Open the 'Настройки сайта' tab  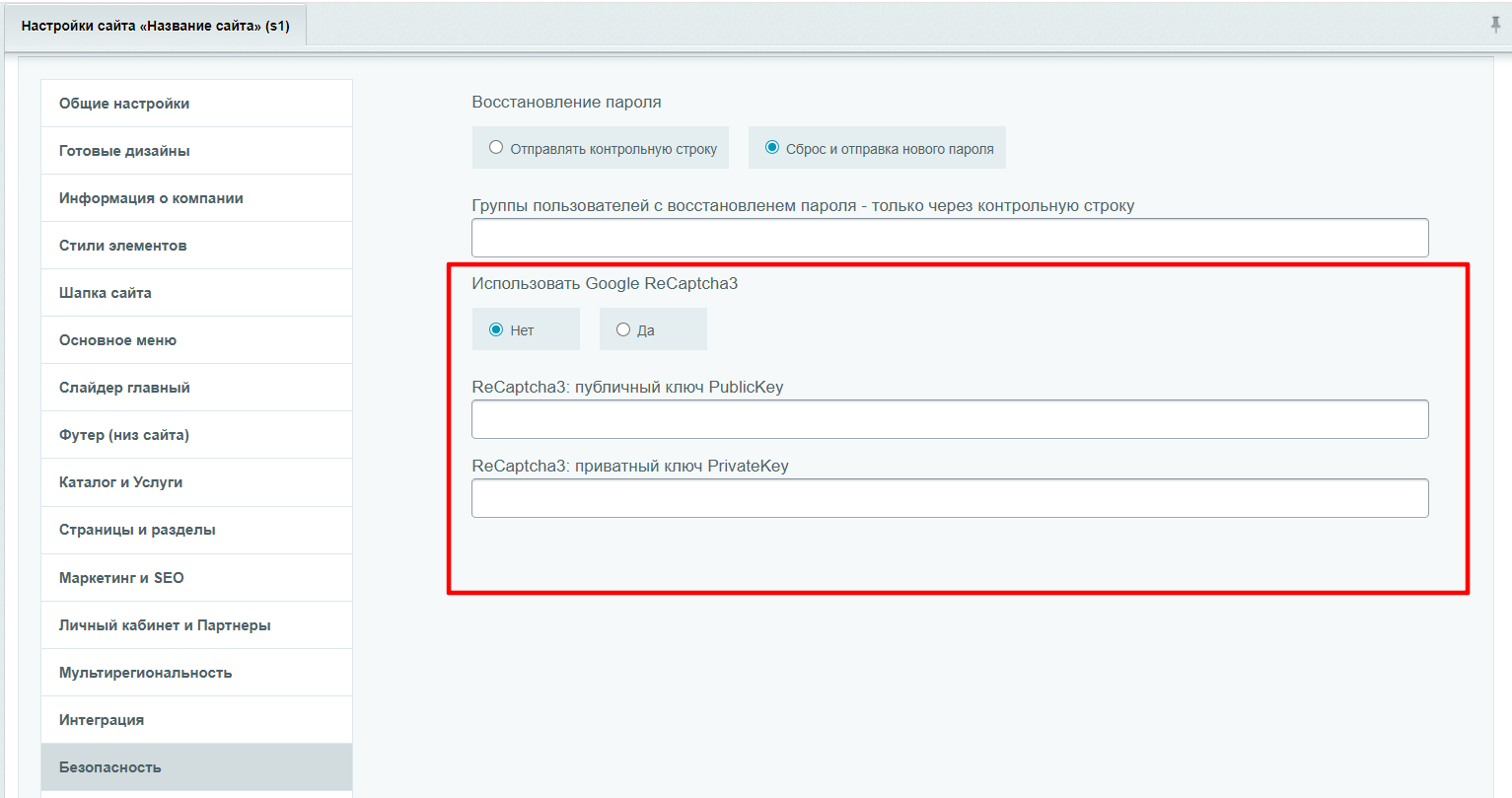[156, 26]
